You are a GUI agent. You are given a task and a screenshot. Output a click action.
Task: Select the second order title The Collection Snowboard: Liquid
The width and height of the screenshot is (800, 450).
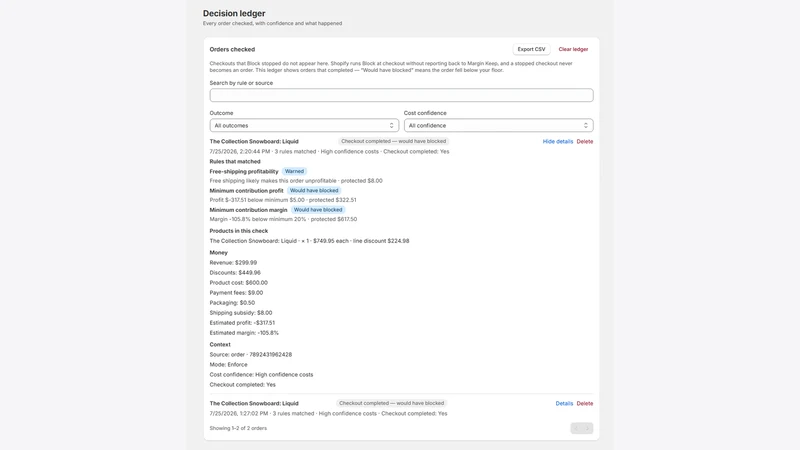pyautogui.click(x=254, y=404)
